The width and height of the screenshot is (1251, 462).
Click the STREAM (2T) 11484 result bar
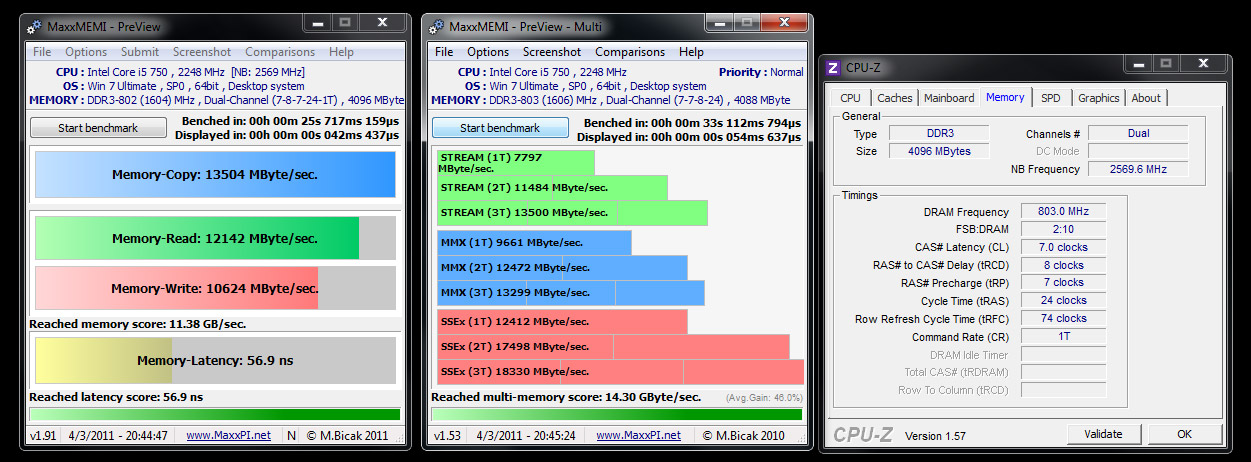point(552,188)
